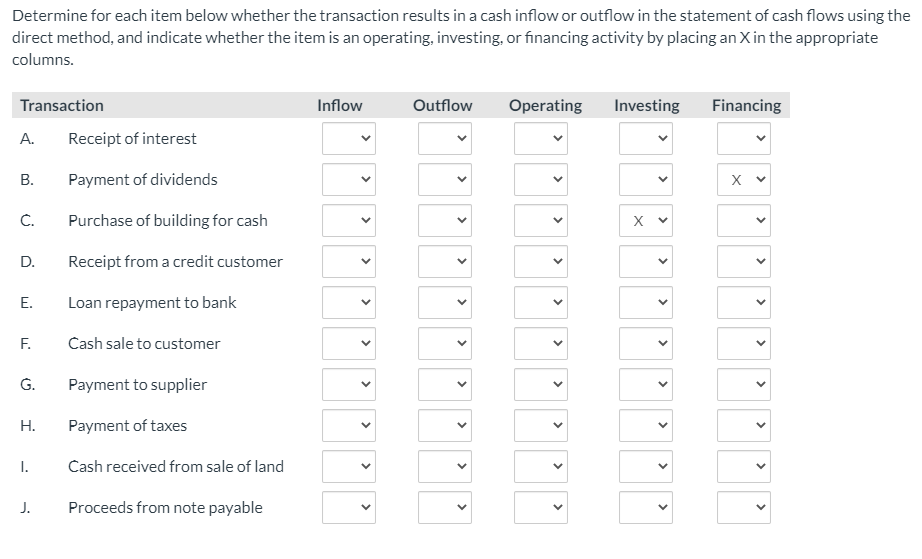This screenshot has width=922, height=559.
Task: Open Investing dropdown for Cash received from sale of land
Action: (x=645, y=467)
